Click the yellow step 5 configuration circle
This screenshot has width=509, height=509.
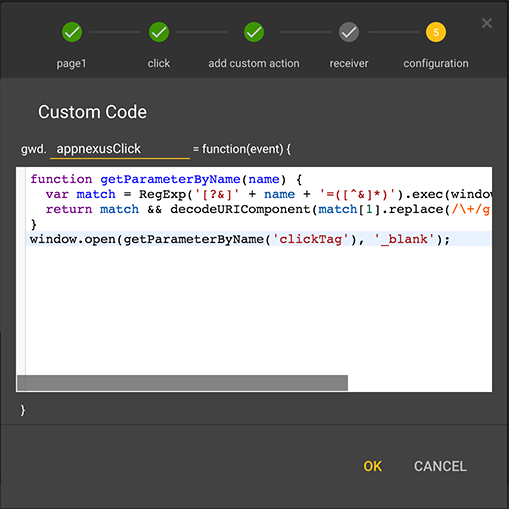pyautogui.click(x=436, y=32)
